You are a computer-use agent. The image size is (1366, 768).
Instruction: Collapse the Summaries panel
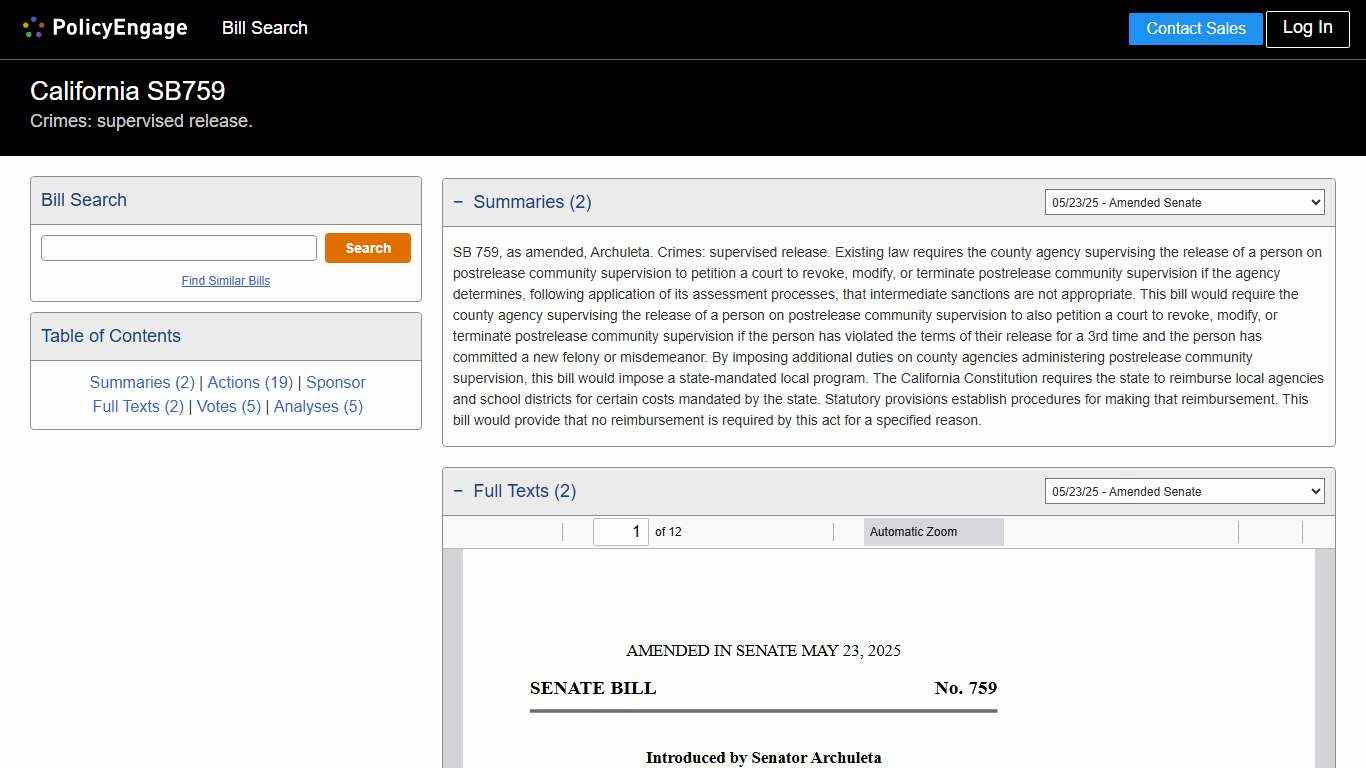[459, 201]
